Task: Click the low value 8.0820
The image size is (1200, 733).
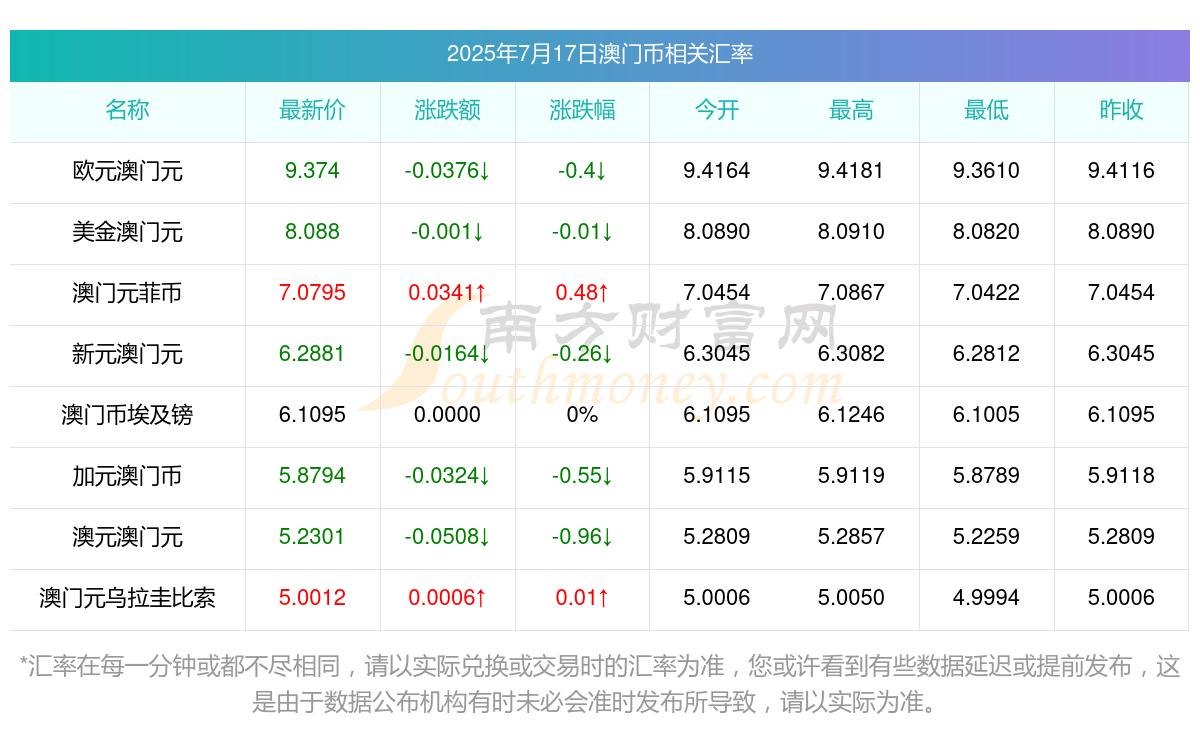Action: [x=987, y=232]
